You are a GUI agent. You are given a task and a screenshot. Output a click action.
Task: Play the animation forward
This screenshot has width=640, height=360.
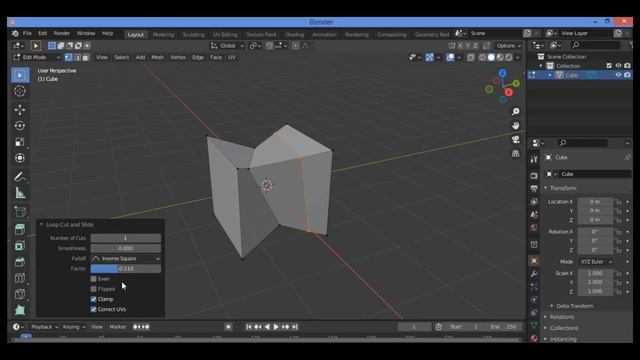coord(276,327)
